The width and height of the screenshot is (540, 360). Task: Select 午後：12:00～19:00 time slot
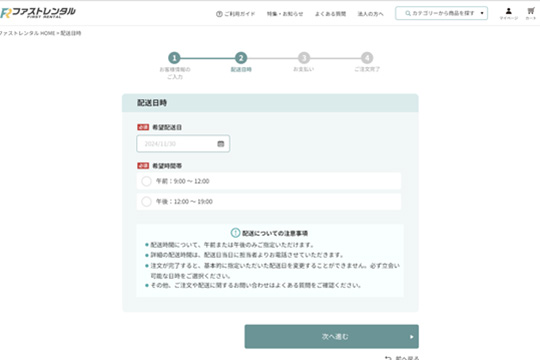click(269, 202)
